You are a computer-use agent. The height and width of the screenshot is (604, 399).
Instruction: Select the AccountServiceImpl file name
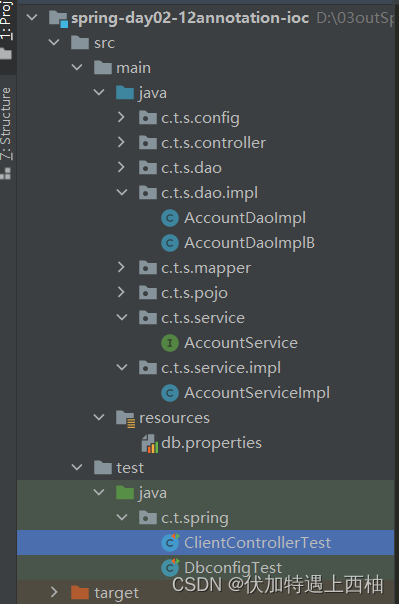point(257,393)
